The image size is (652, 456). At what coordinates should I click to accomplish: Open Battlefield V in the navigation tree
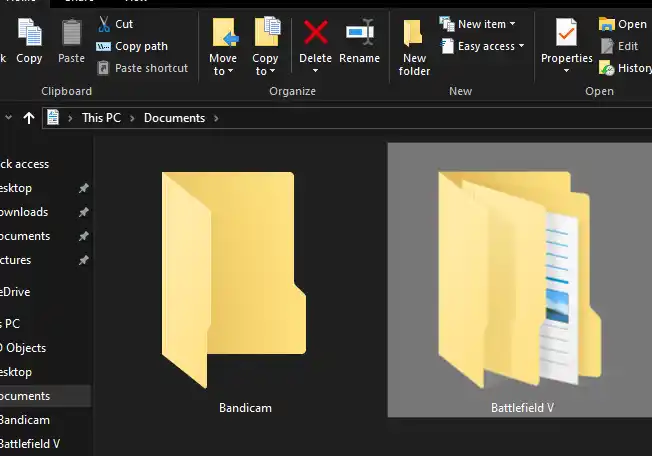coord(30,444)
